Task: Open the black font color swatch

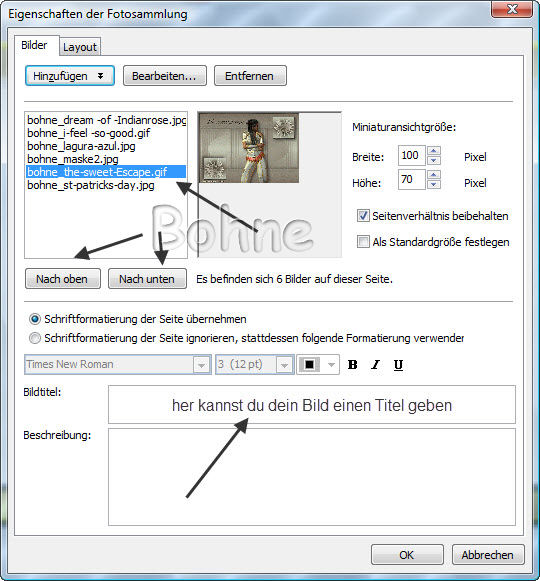Action: (318, 365)
